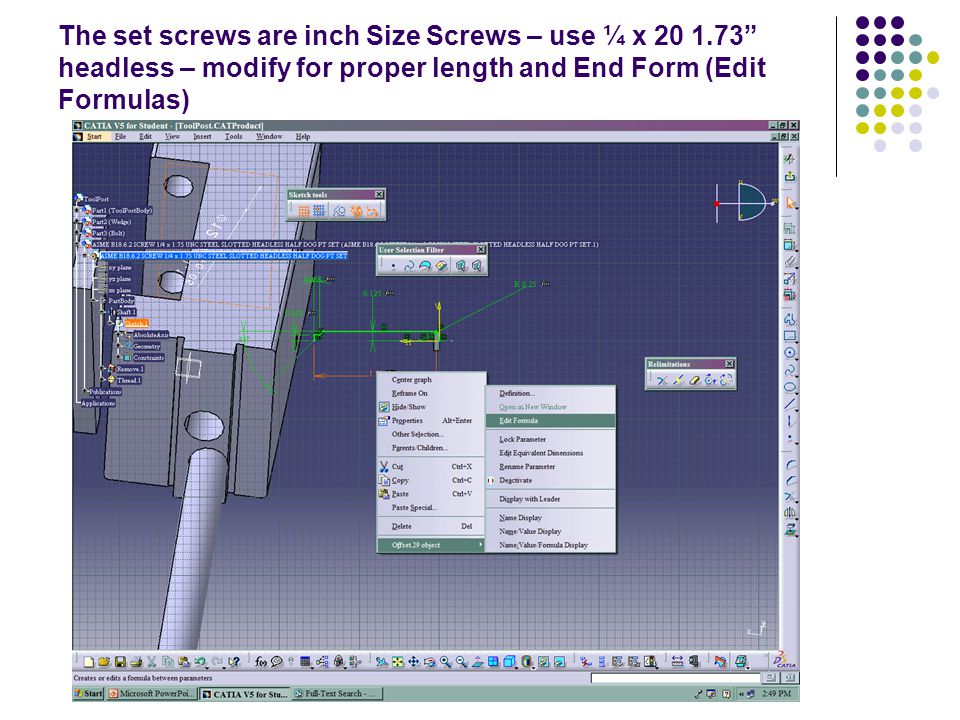The height and width of the screenshot is (720, 960).
Task: Select Sketch.1 in the specification tree
Action: coord(136,323)
